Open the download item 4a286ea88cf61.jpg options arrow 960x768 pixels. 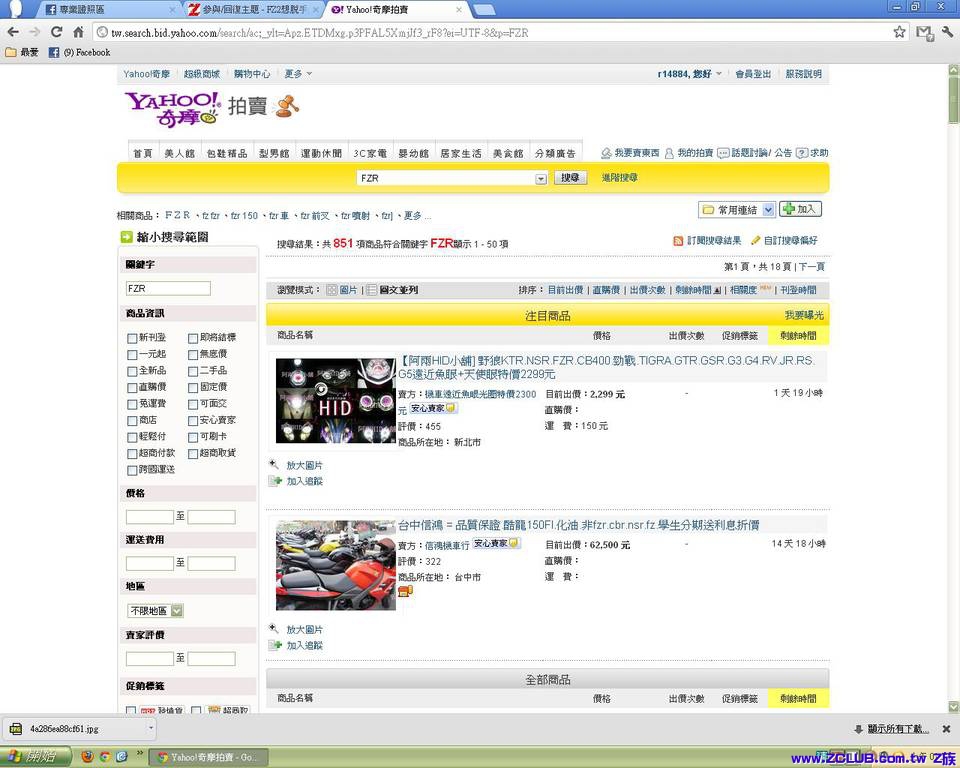[151, 728]
